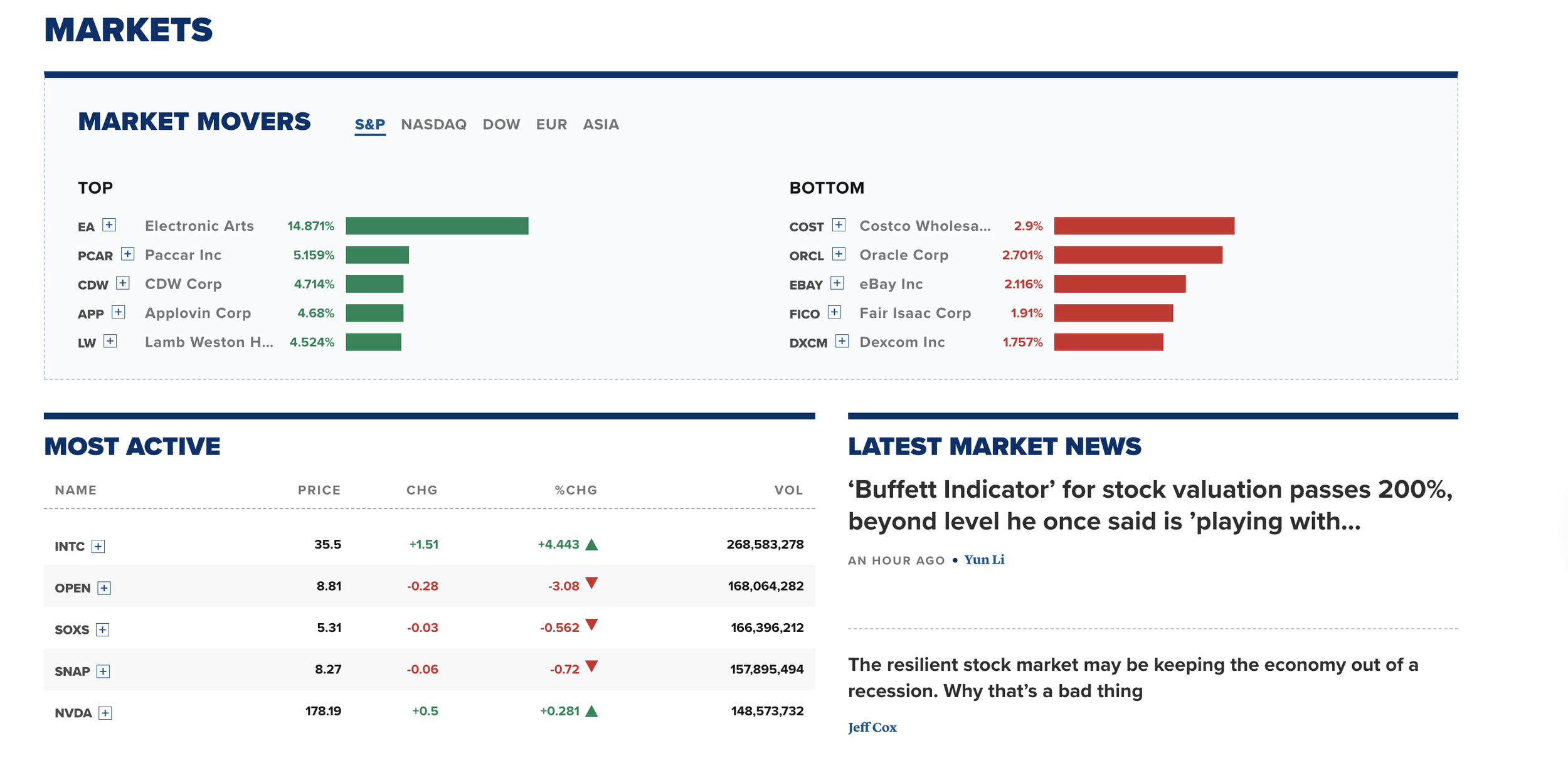Open the Jeff Cox author link
Viewport: 1568px width, 763px height.
pos(872,727)
